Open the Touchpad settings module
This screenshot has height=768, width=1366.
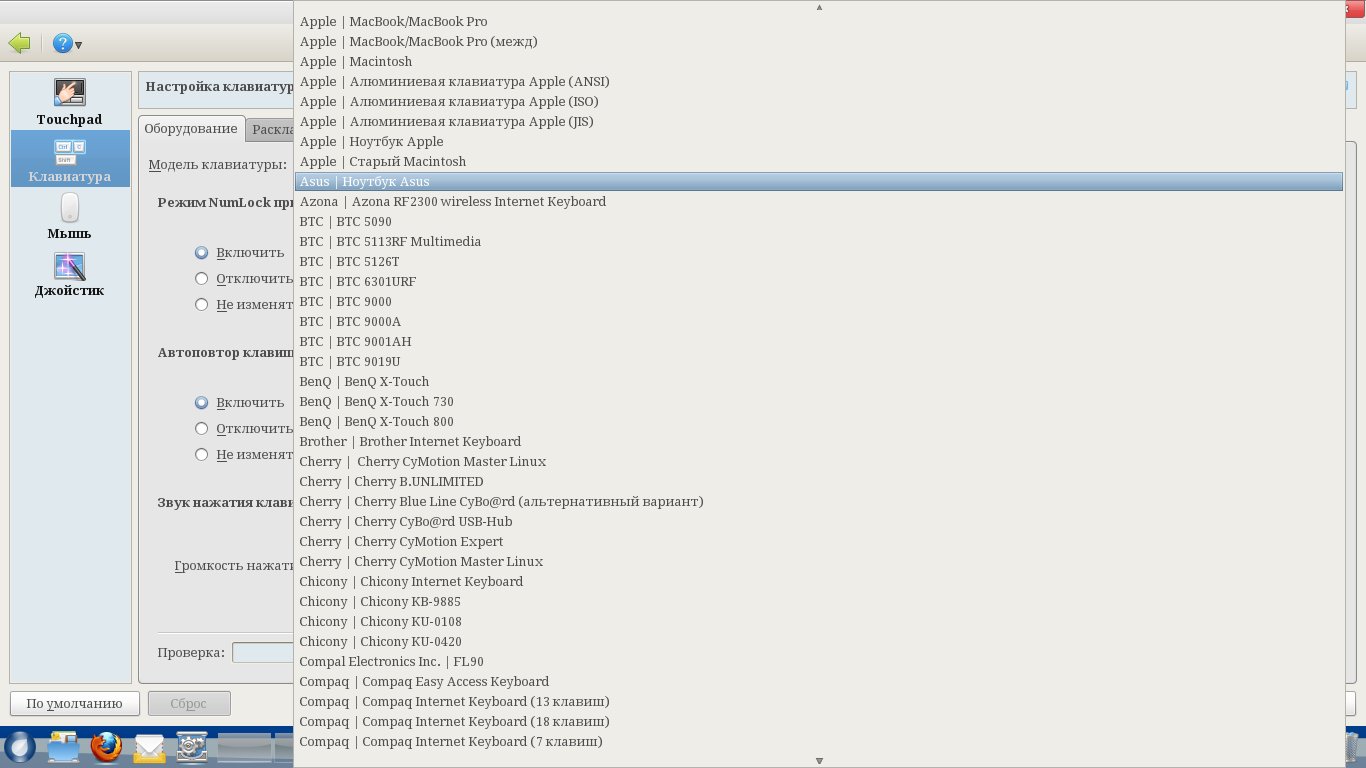[70, 102]
